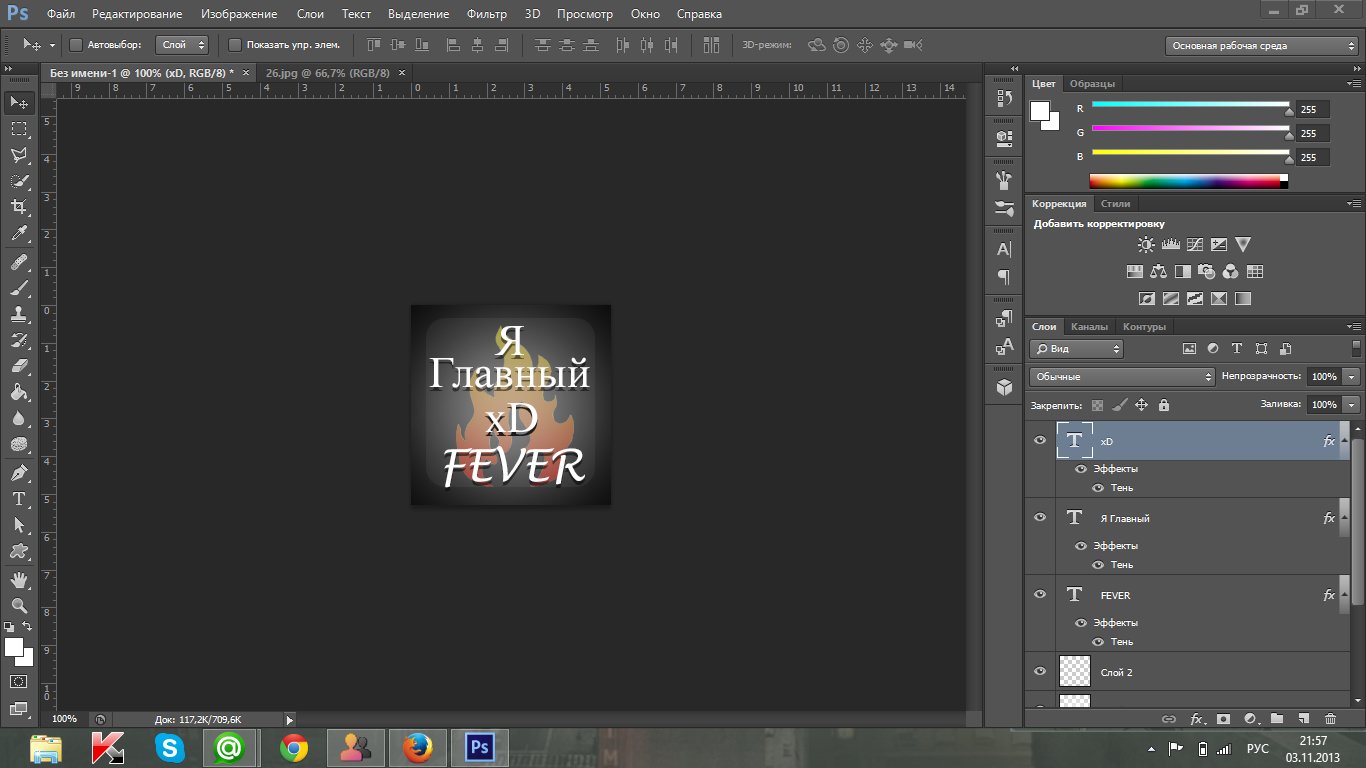Open the Фильтр menu
This screenshot has width=1366, height=768.
(487, 14)
